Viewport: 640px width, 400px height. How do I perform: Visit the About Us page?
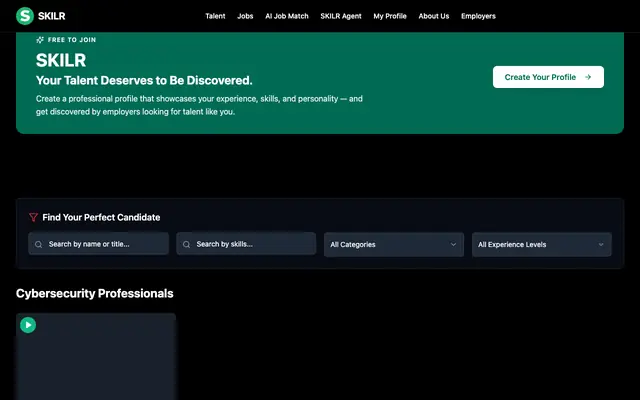434,16
